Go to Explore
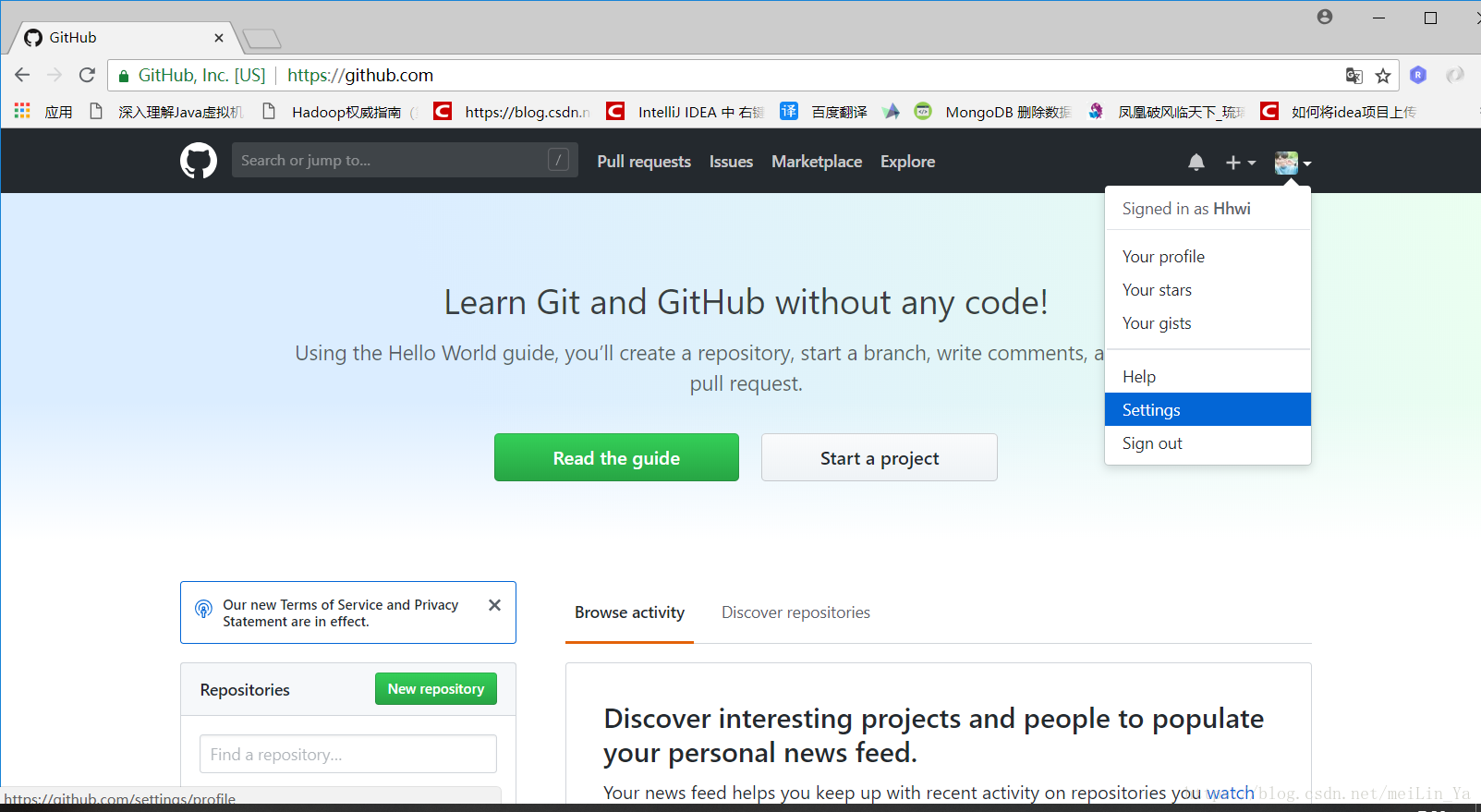The width and height of the screenshot is (1481, 812). [907, 162]
